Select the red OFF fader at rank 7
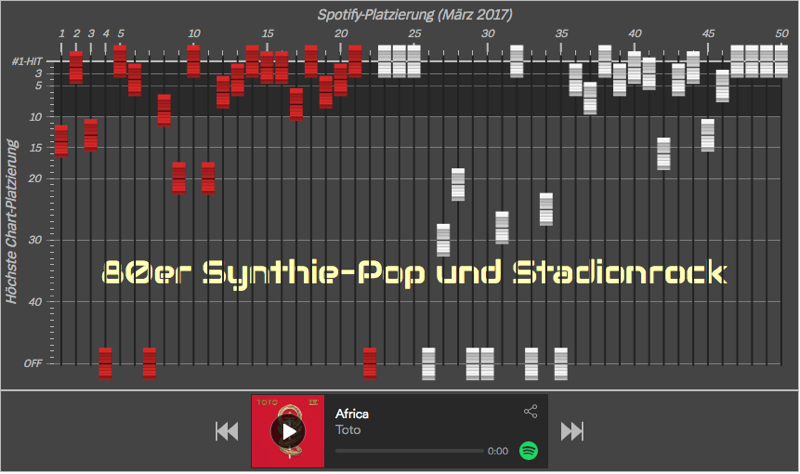Viewport: 800px width, 474px height. pyautogui.click(x=149, y=364)
